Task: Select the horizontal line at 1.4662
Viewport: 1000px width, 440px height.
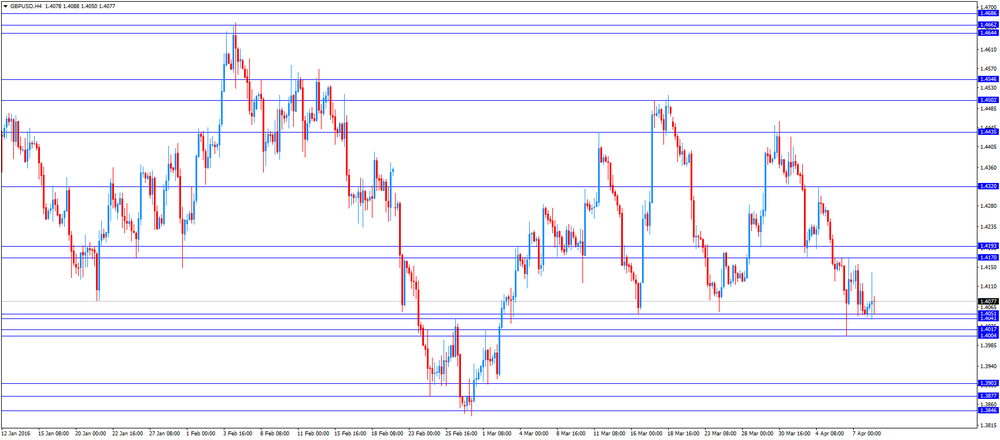Action: click(489, 26)
